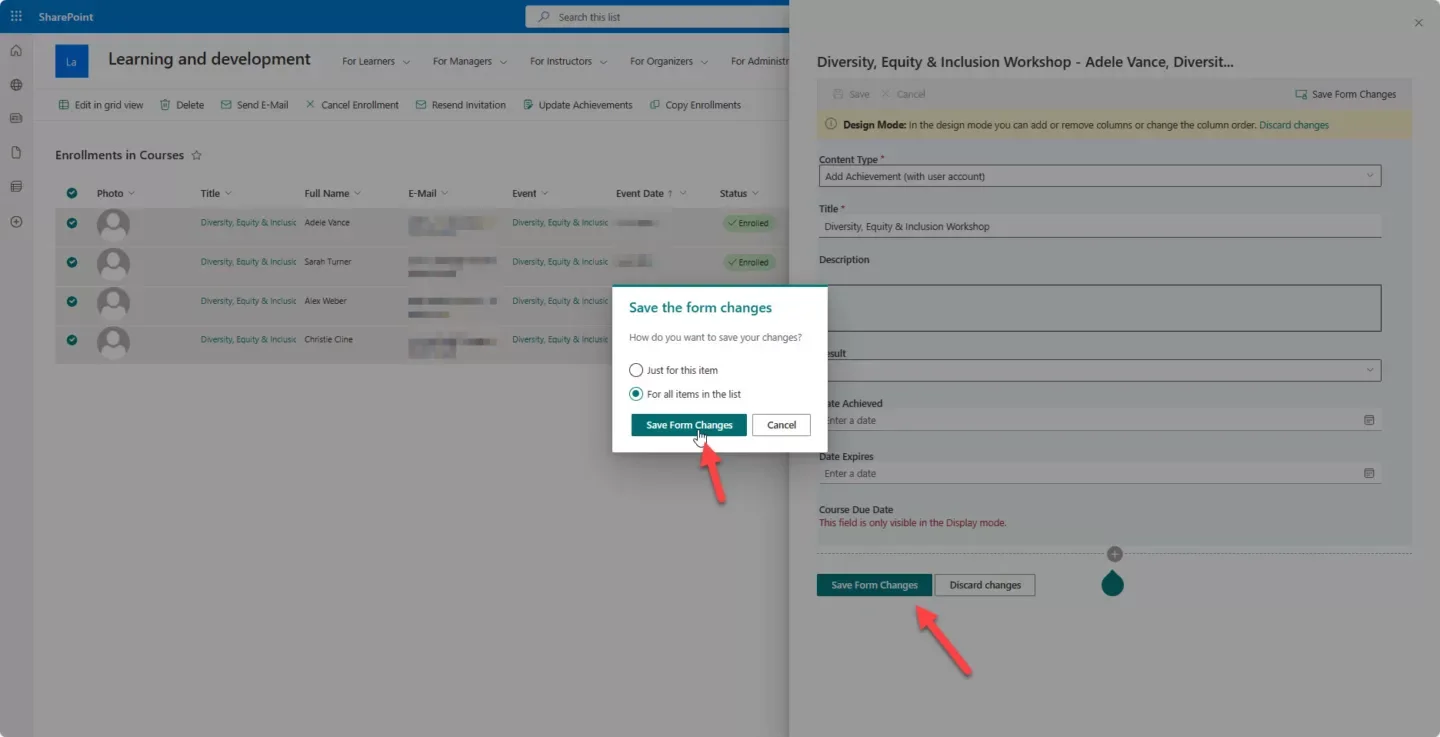Viewport: 1440px width, 737px height.
Task: Open the SharePoint app launcher waffle icon
Action: [x=16, y=16]
